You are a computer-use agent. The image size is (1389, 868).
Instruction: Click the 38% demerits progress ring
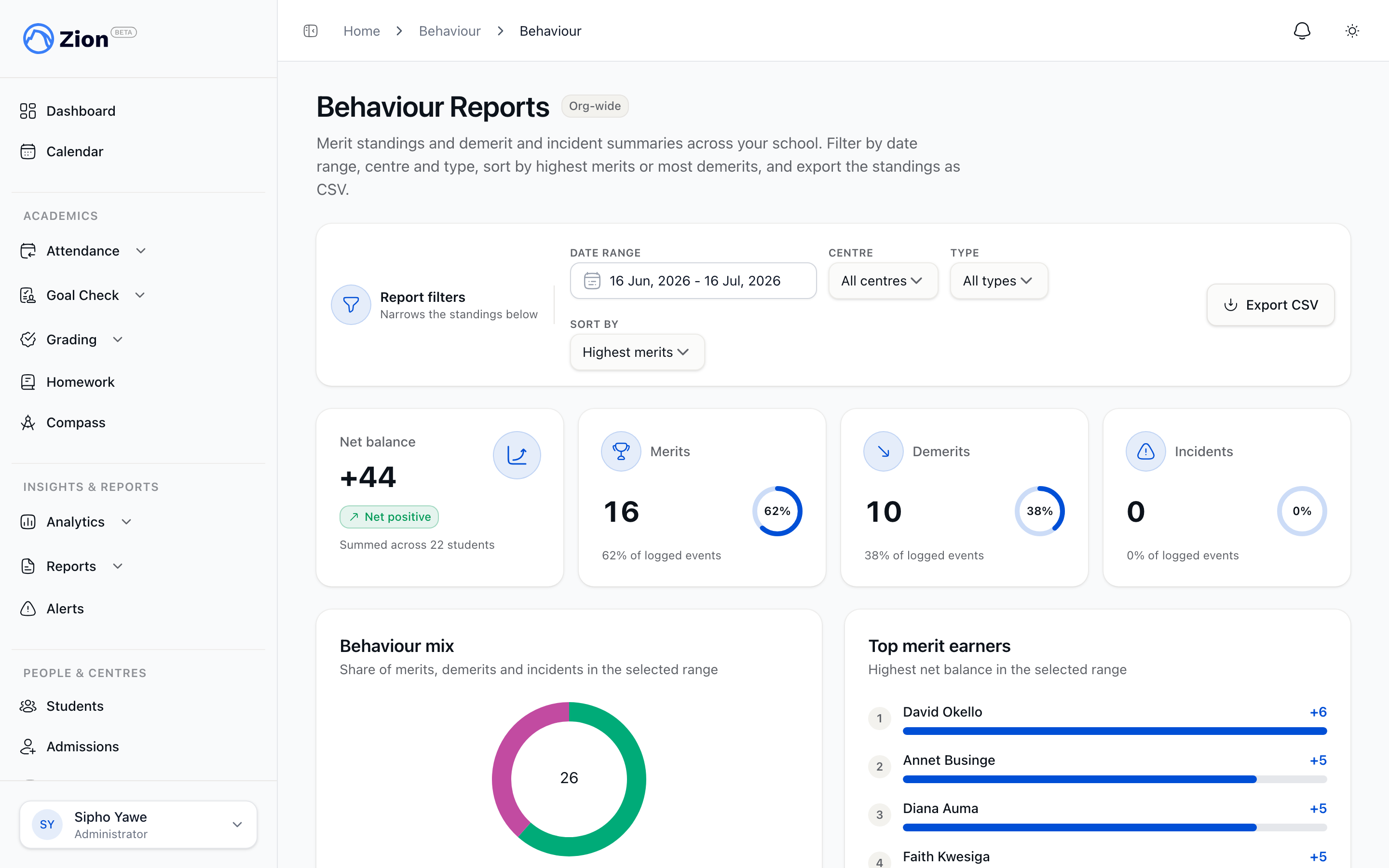(x=1039, y=511)
